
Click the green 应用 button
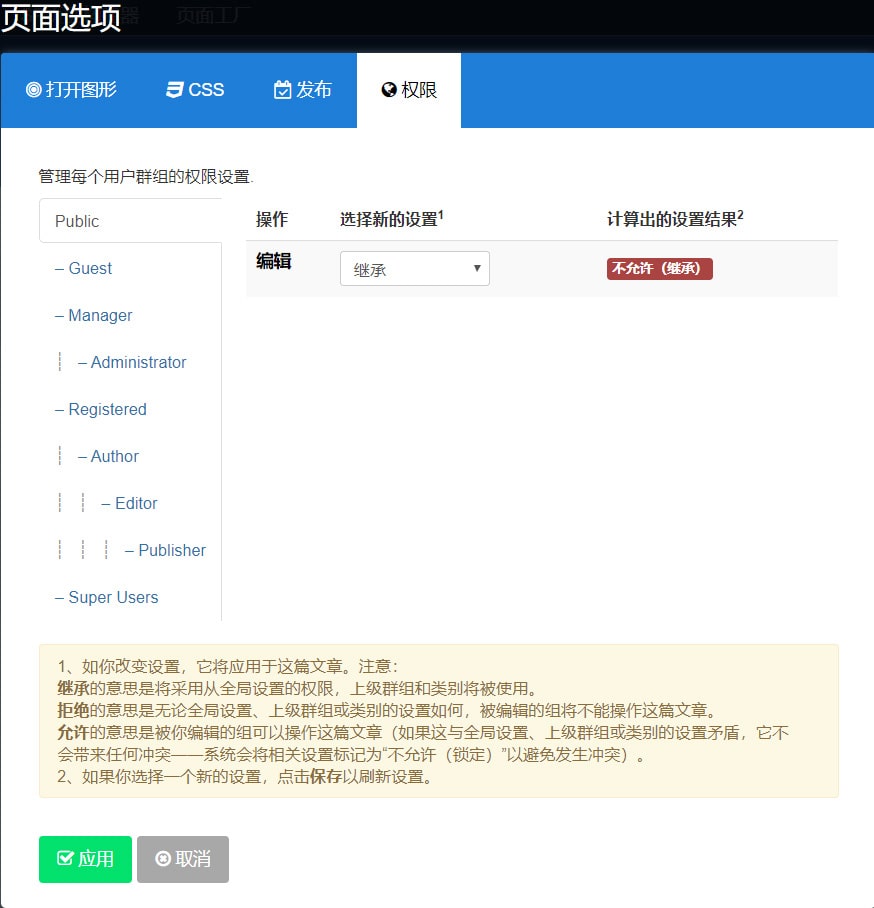(85, 859)
